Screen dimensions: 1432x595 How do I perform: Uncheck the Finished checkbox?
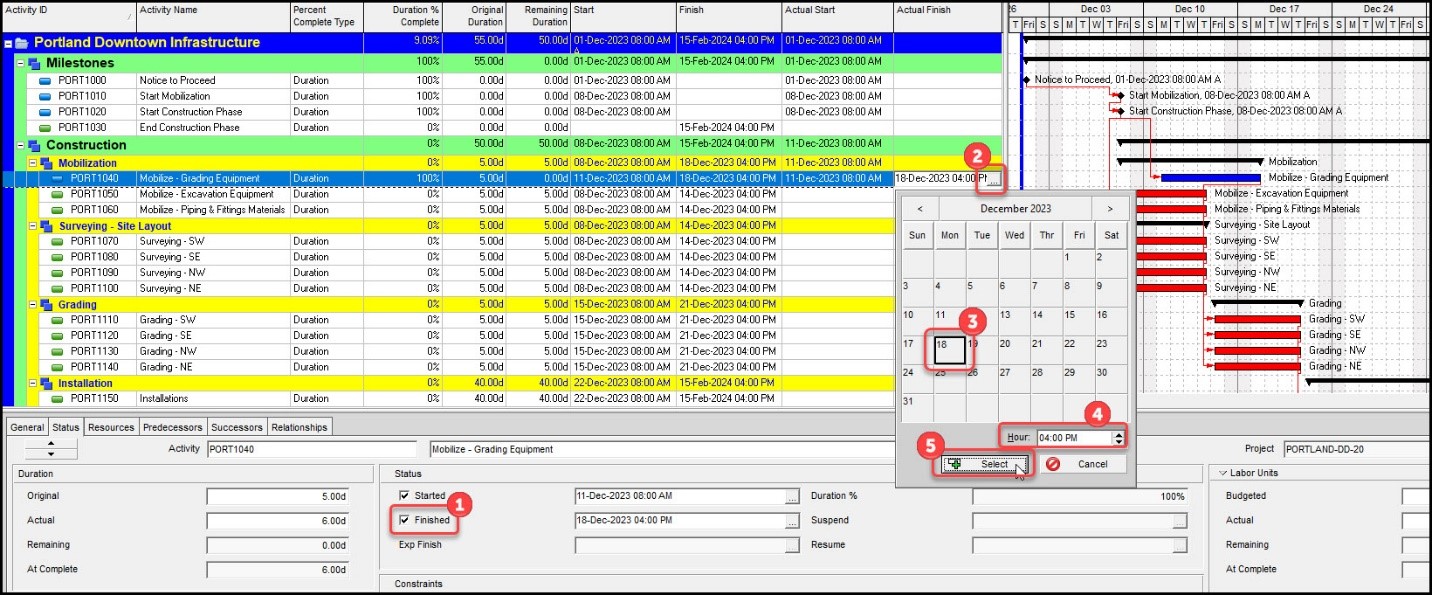point(404,520)
